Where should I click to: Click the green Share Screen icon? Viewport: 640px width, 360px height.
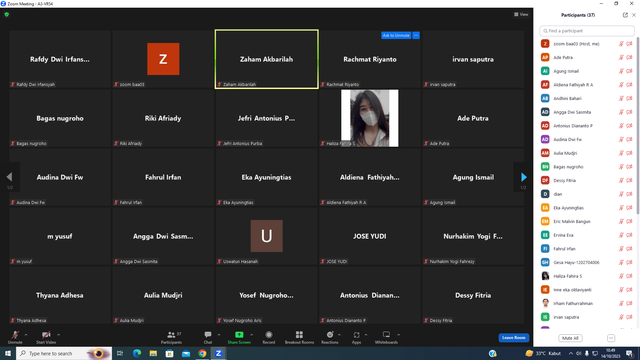(x=239, y=335)
